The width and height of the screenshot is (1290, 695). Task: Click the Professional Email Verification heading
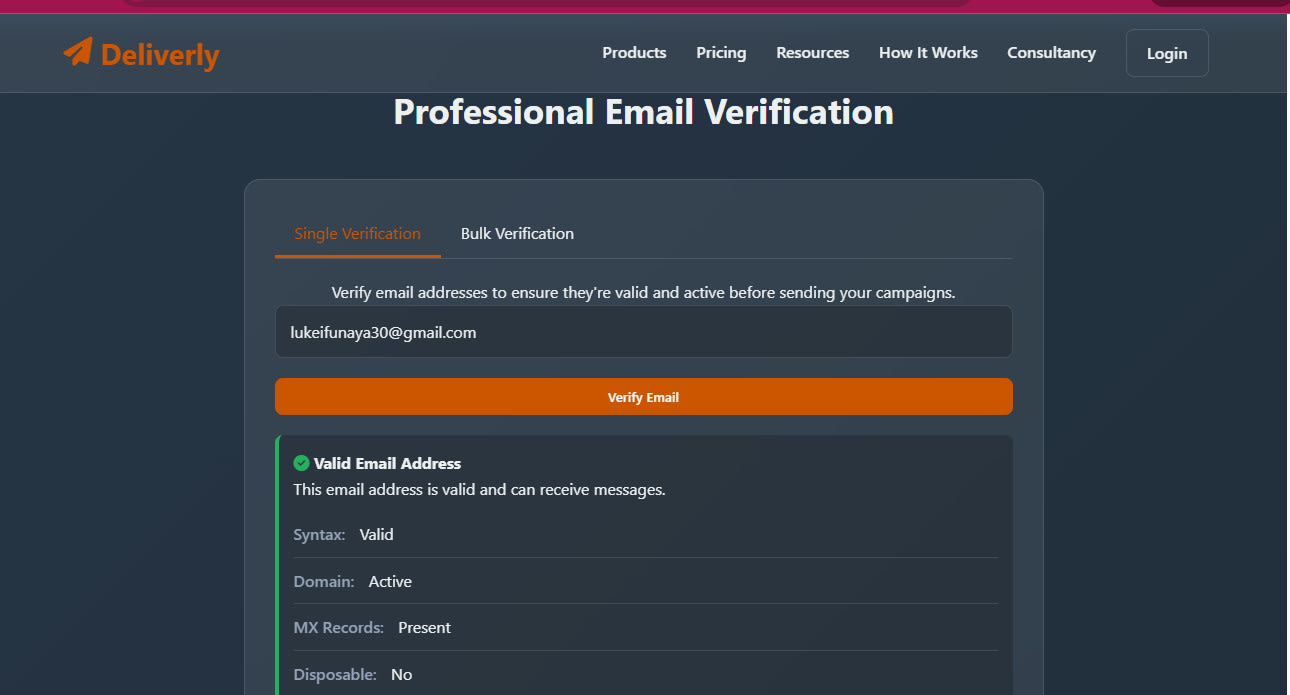[643, 112]
